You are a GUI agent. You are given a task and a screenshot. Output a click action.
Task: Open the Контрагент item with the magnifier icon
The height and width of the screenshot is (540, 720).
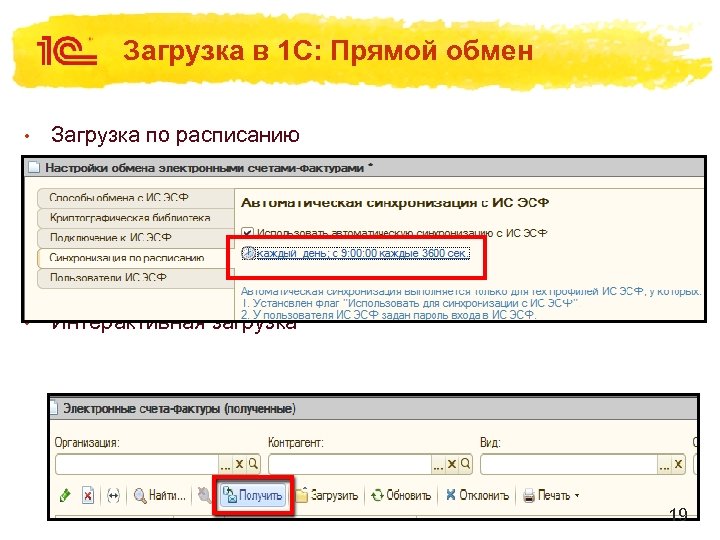point(466,464)
